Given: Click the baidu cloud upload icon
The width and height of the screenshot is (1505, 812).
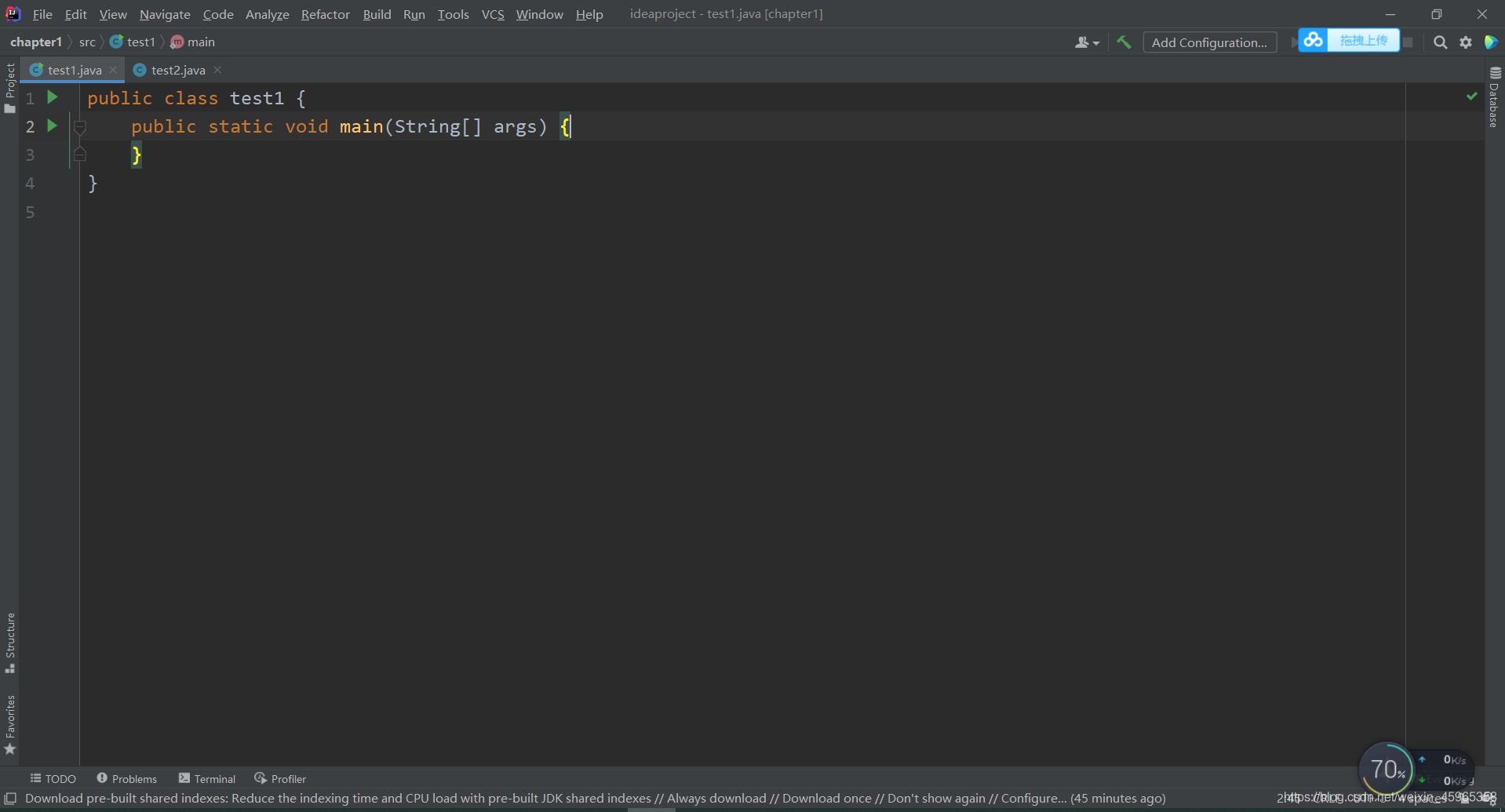Looking at the screenshot, I should [1314, 40].
